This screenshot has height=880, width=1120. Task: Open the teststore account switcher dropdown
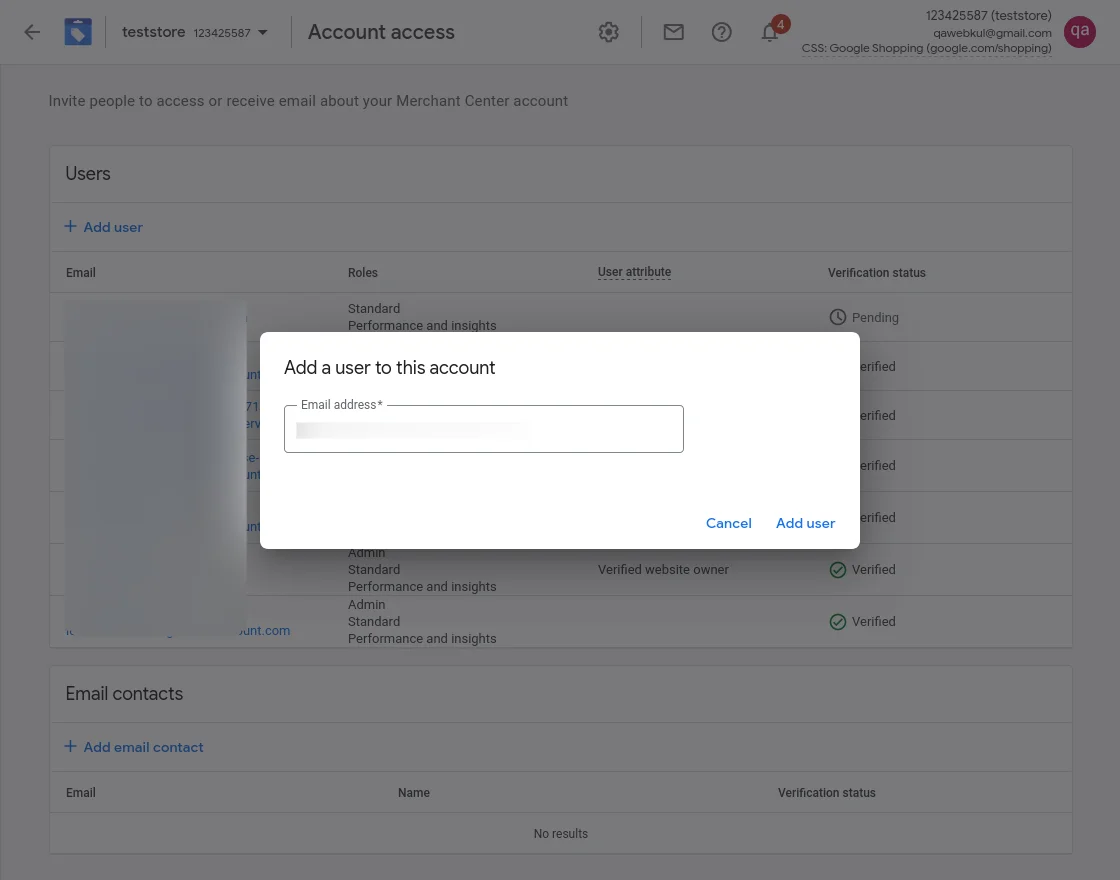pyautogui.click(x=194, y=32)
